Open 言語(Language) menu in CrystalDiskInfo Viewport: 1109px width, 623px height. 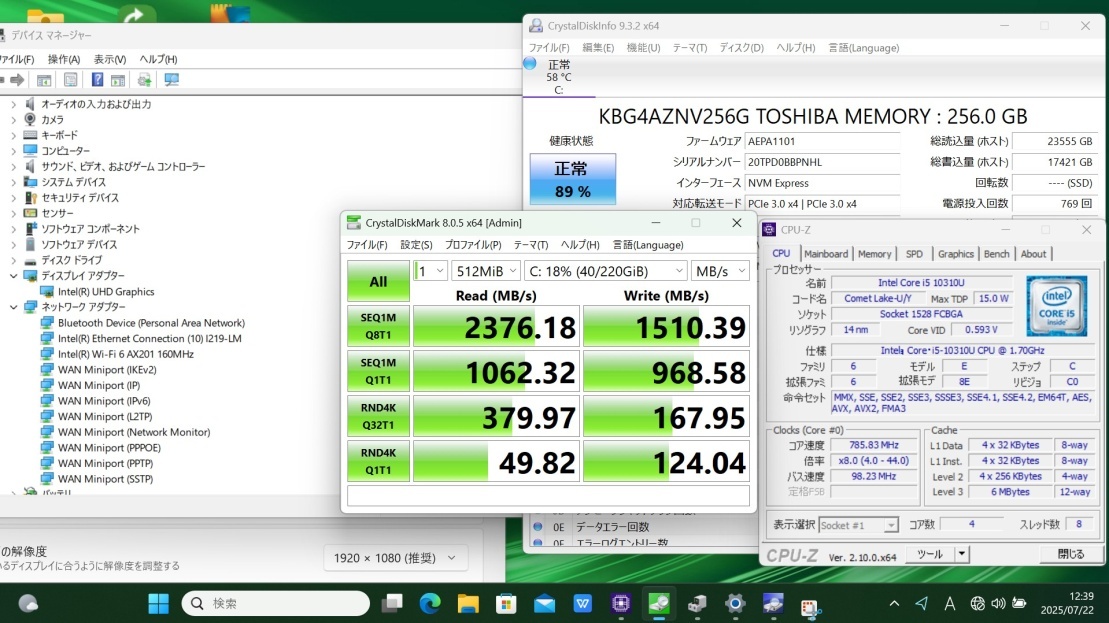pyautogui.click(x=864, y=48)
